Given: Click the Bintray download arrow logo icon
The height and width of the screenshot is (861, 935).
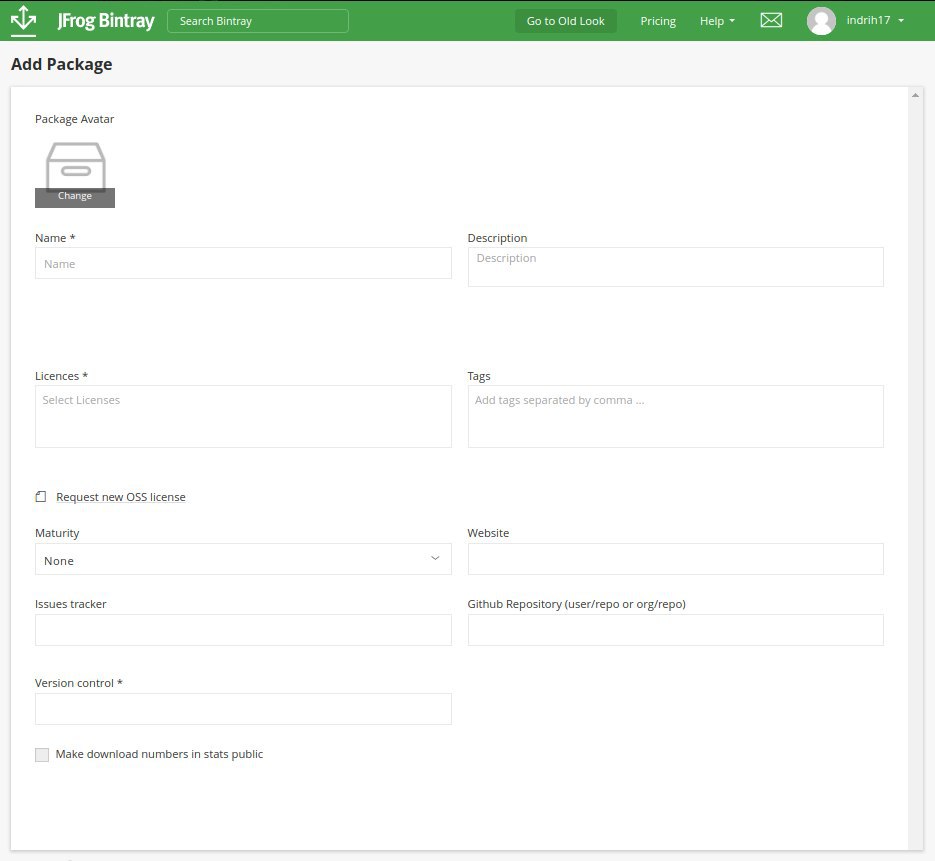Looking at the screenshot, I should pyautogui.click(x=24, y=20).
